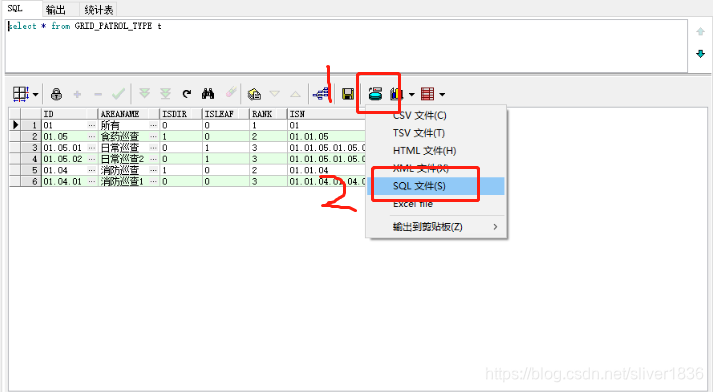Click the blue linked query icon
The image size is (713, 392).
point(321,94)
